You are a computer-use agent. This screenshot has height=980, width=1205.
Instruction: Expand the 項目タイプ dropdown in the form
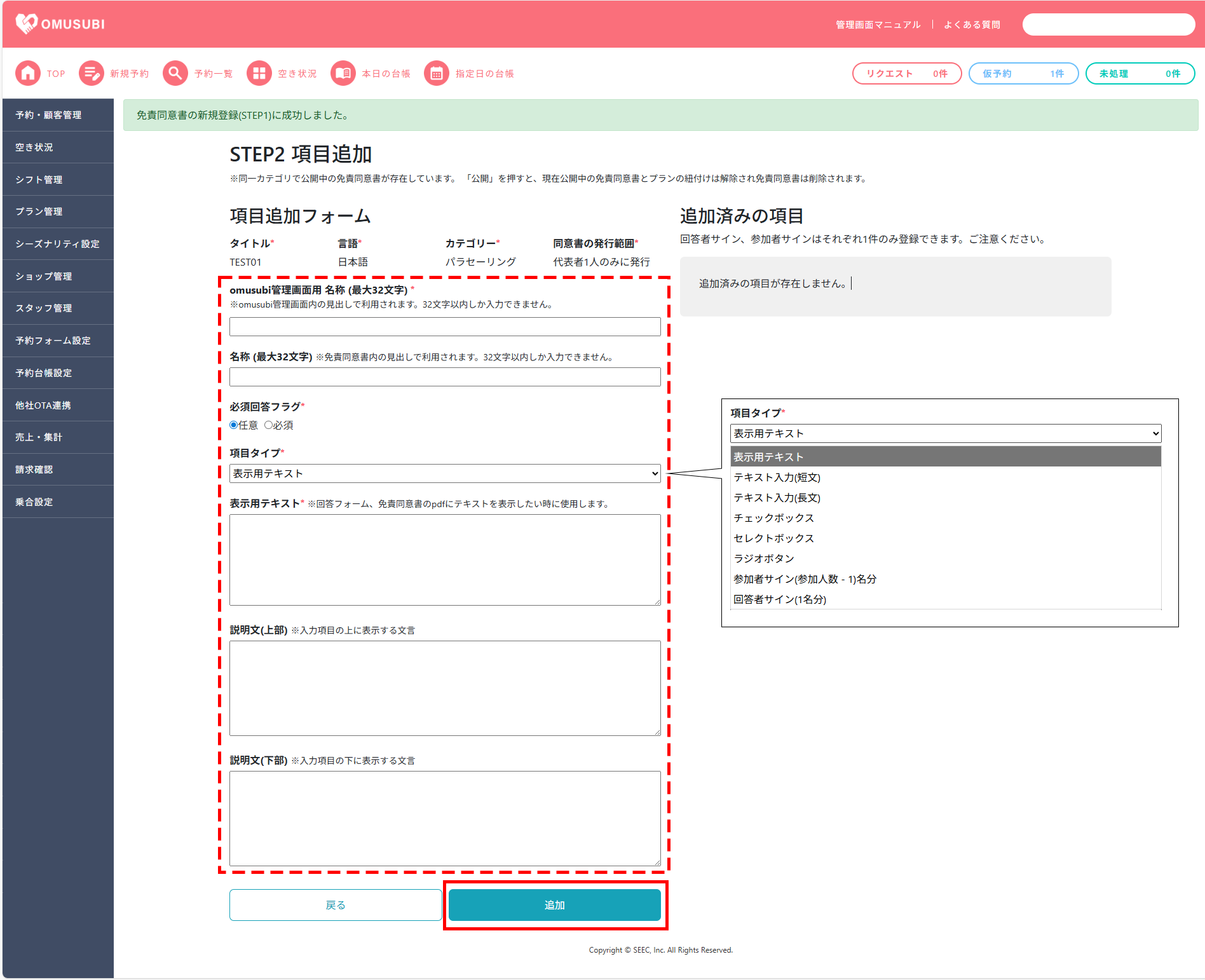coord(445,473)
